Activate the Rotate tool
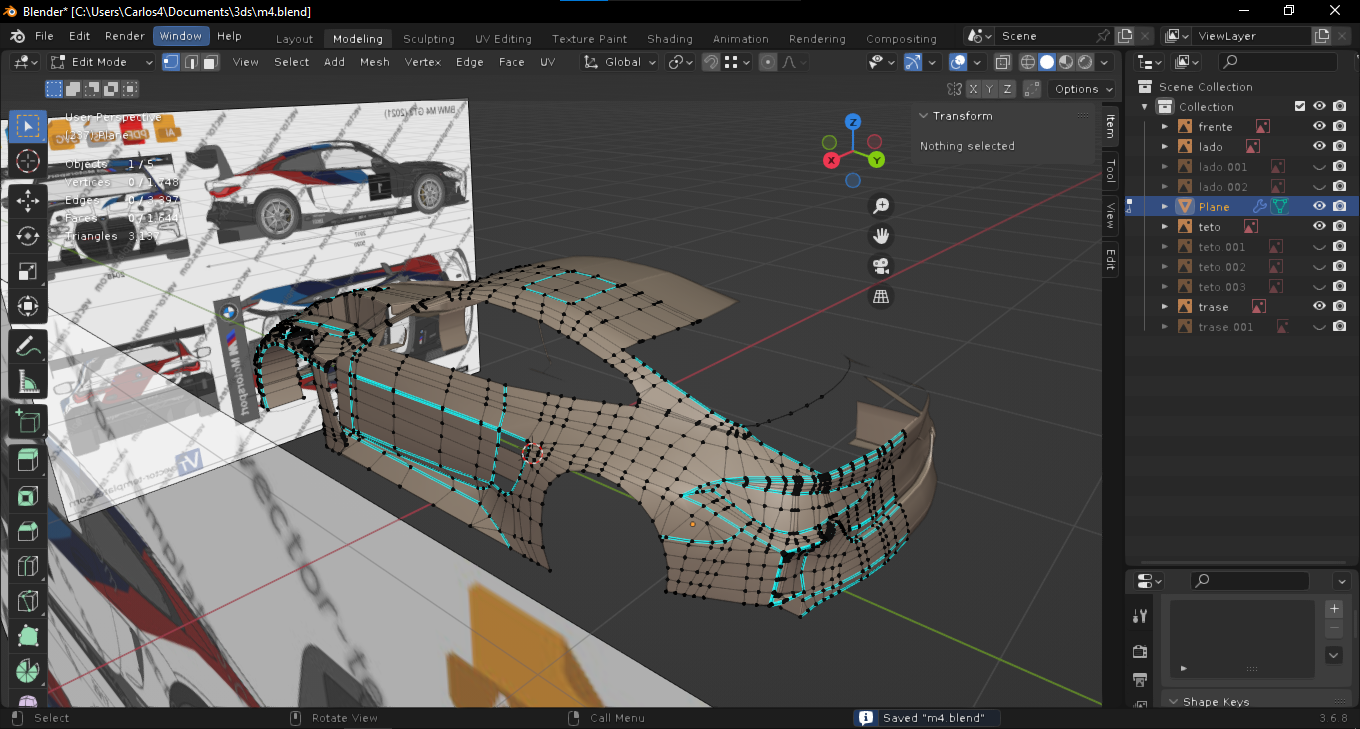This screenshot has height=729, width=1360. (x=28, y=236)
